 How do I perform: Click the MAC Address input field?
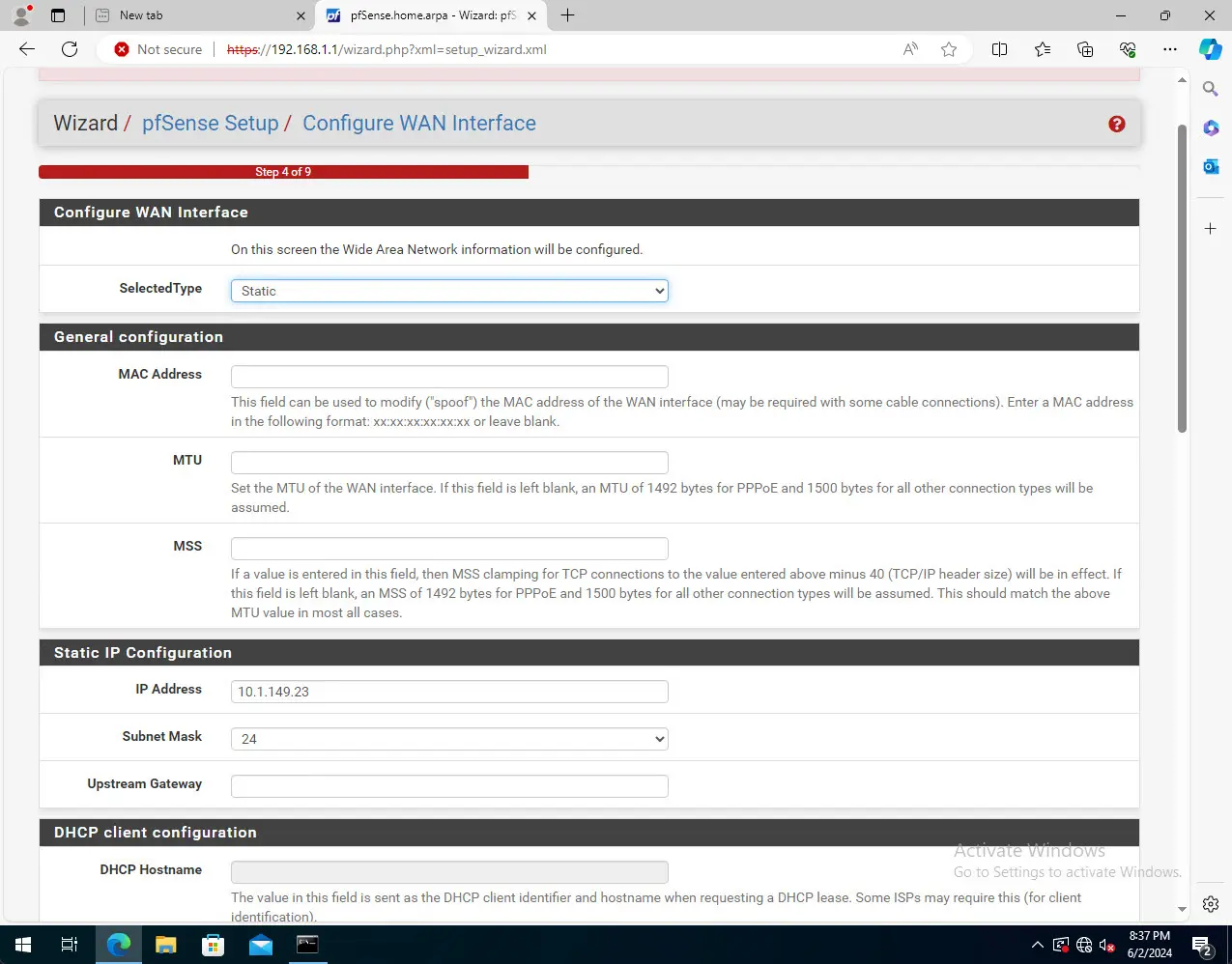point(449,377)
